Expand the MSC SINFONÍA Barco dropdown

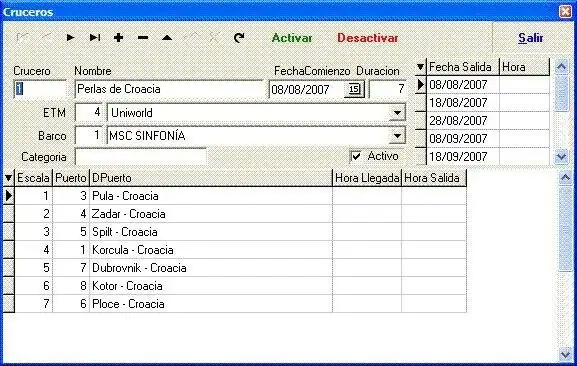point(397,136)
